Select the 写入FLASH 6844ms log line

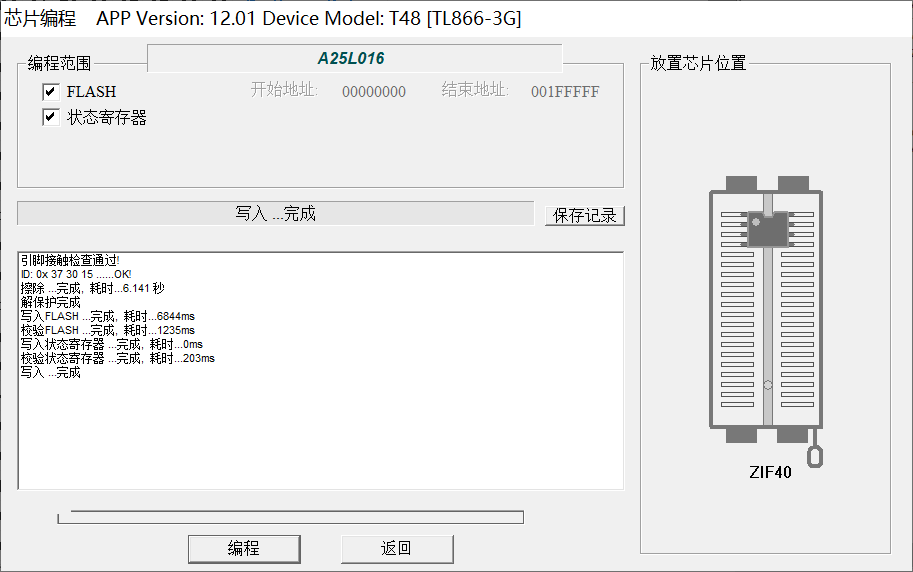[108, 316]
